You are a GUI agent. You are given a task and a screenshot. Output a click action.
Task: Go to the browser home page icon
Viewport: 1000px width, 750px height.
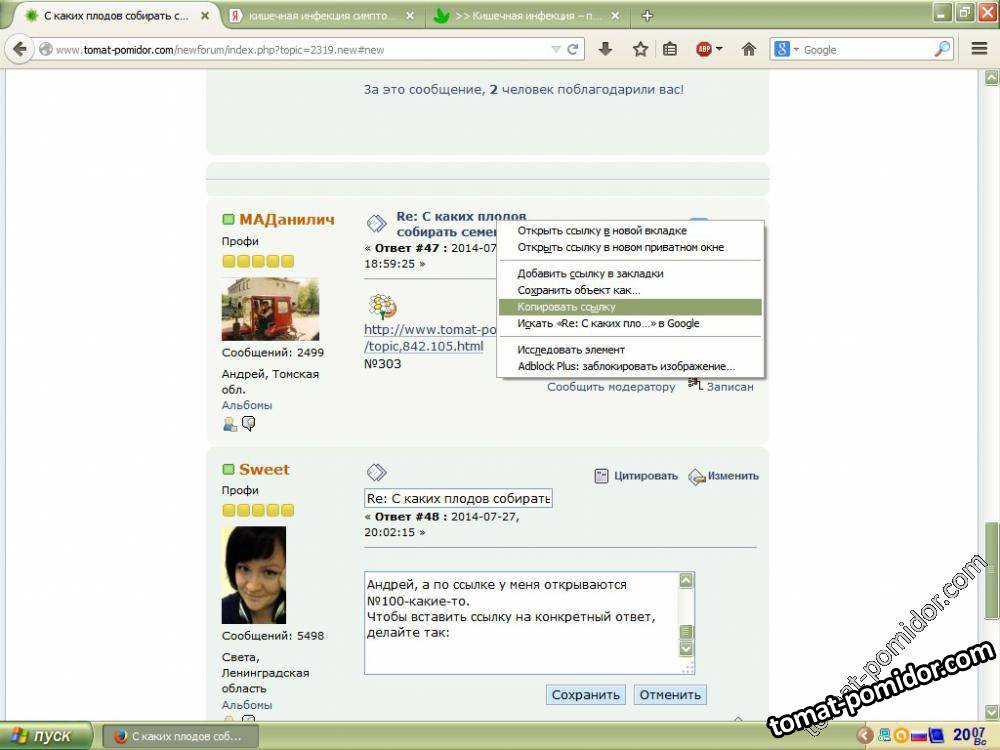point(748,49)
